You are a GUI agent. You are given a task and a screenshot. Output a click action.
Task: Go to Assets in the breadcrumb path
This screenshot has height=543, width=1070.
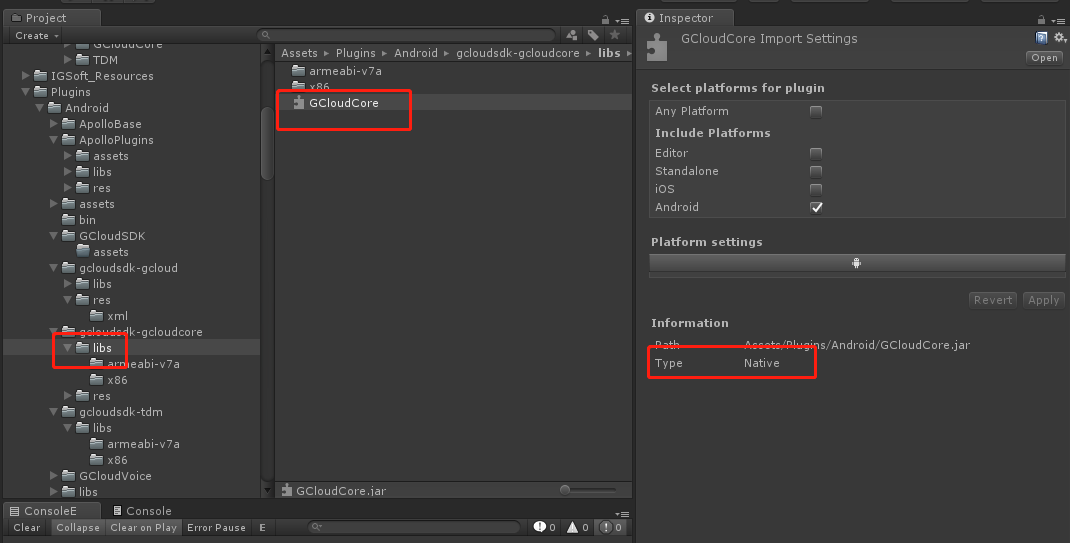(x=300, y=53)
